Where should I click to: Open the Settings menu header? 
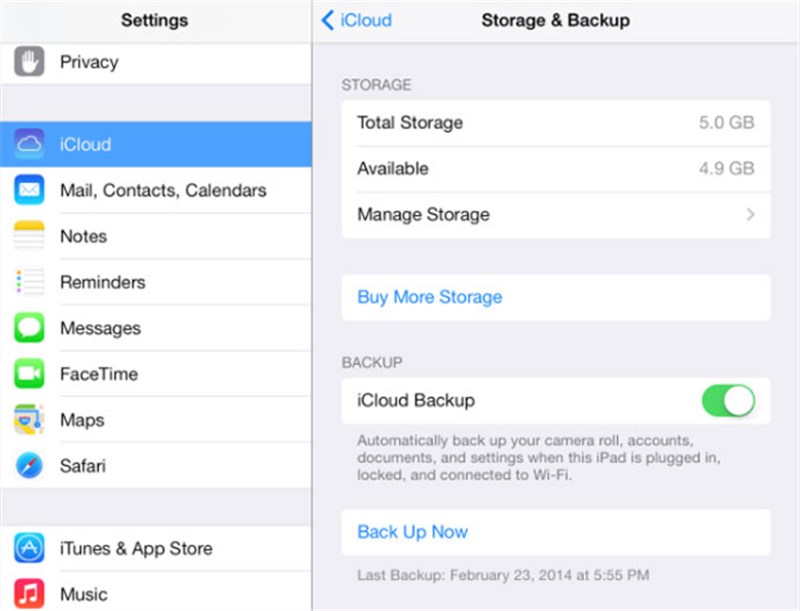[154, 19]
